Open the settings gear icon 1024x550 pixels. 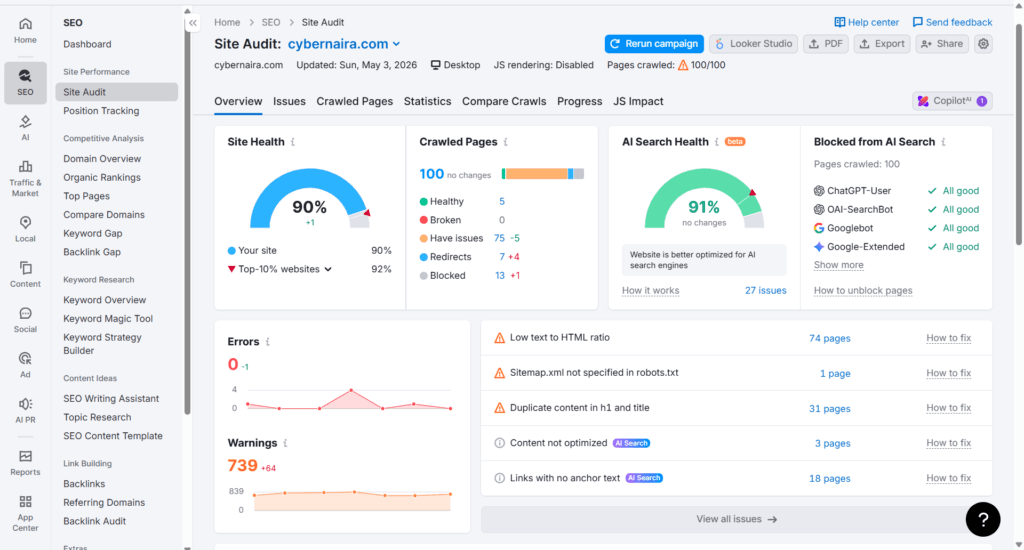coord(983,44)
